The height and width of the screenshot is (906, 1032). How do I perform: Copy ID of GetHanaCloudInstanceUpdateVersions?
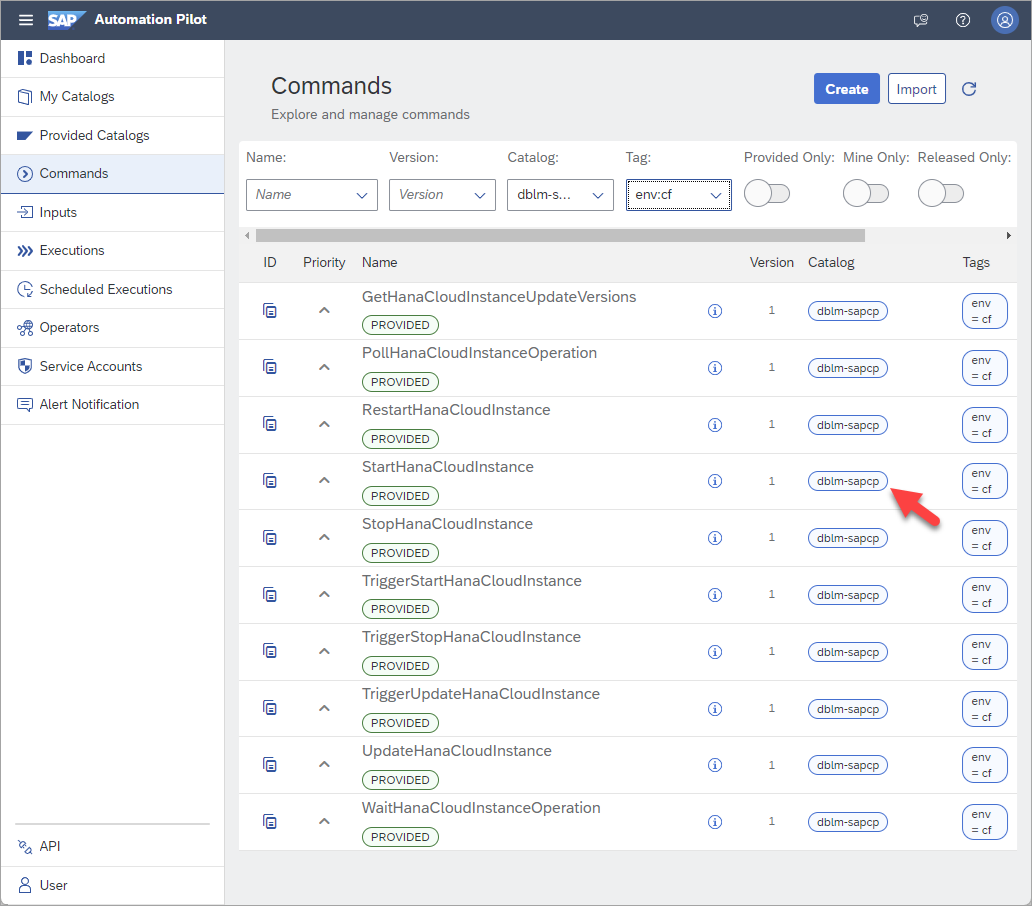tap(270, 311)
